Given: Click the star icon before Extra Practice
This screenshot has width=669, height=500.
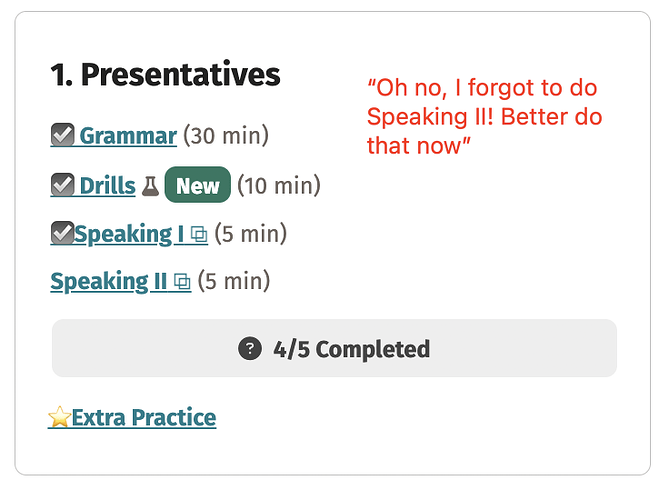Looking at the screenshot, I should (x=59, y=417).
